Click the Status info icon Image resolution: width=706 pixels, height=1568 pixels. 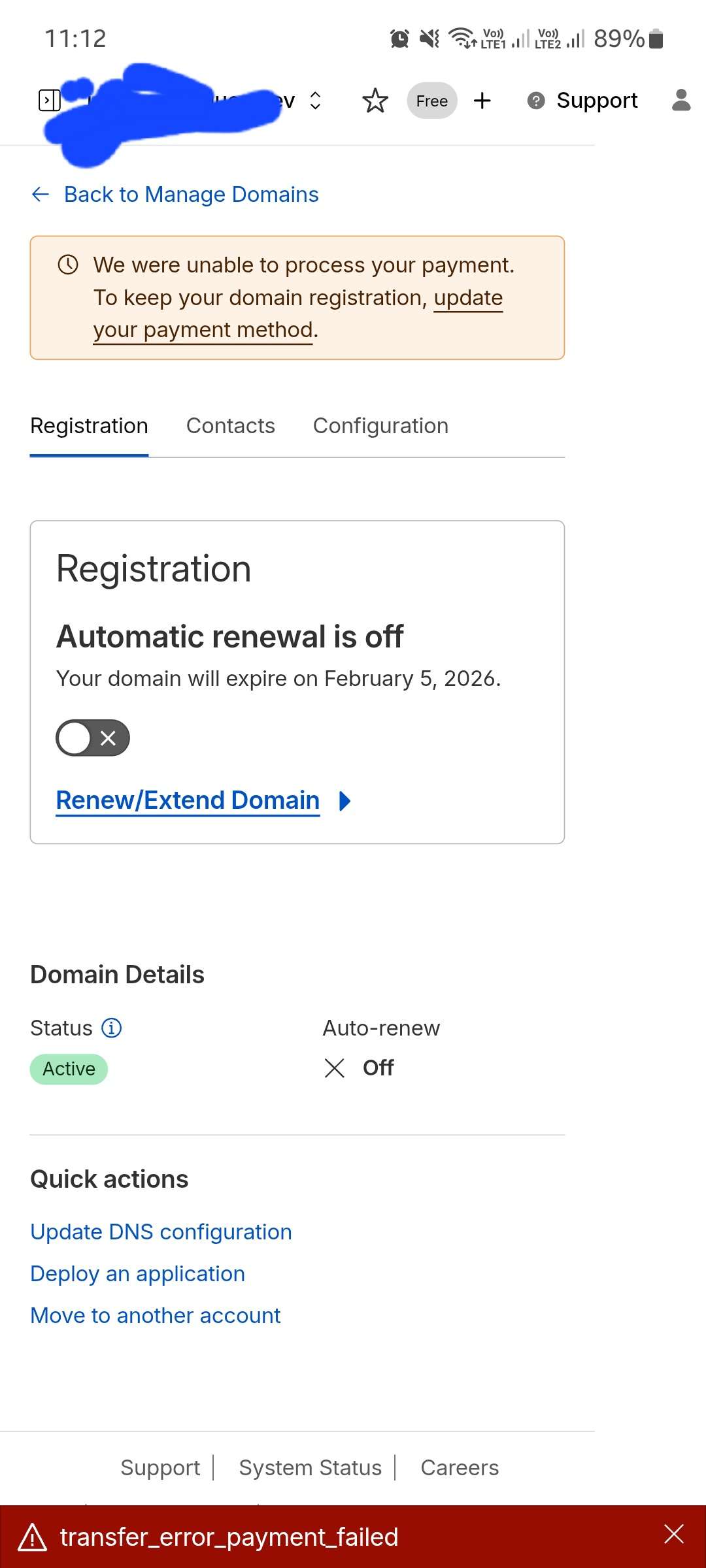click(x=112, y=1028)
